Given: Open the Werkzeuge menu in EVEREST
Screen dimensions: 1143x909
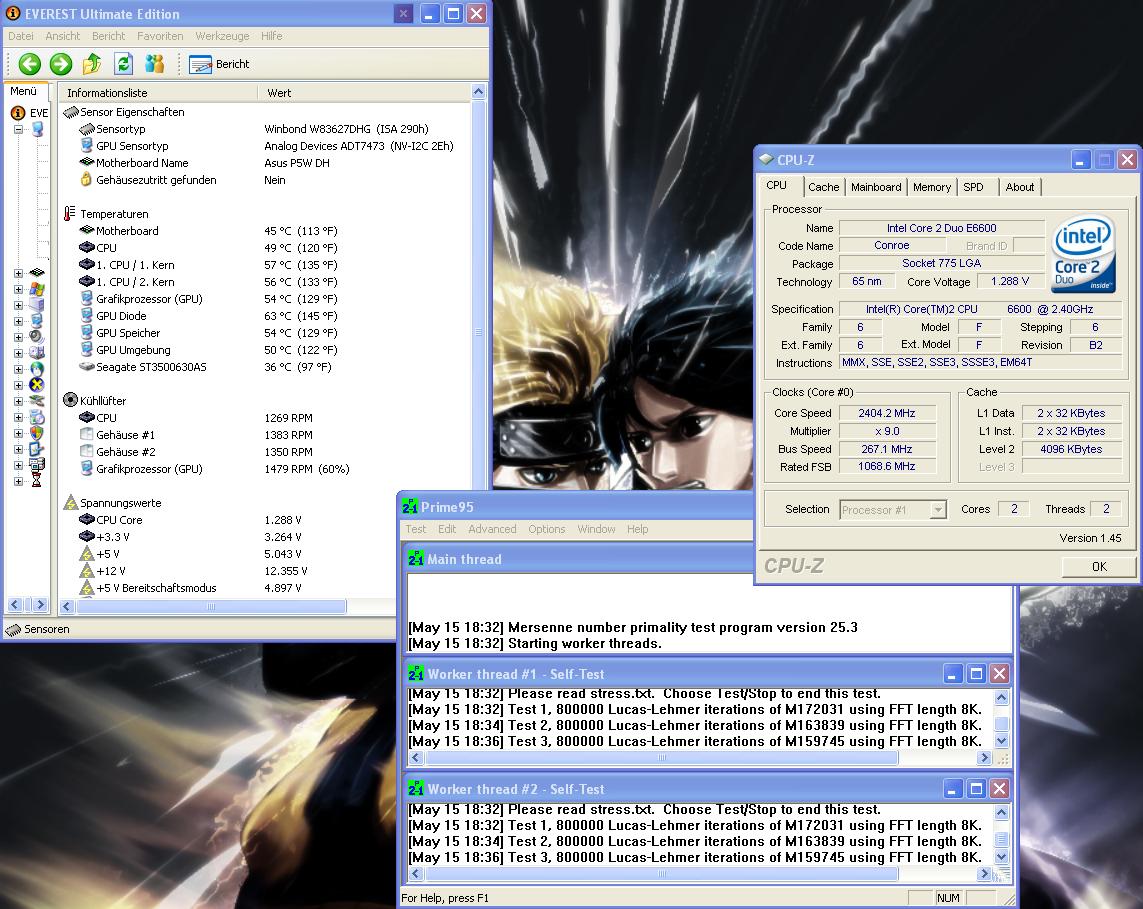Looking at the screenshot, I should point(222,36).
